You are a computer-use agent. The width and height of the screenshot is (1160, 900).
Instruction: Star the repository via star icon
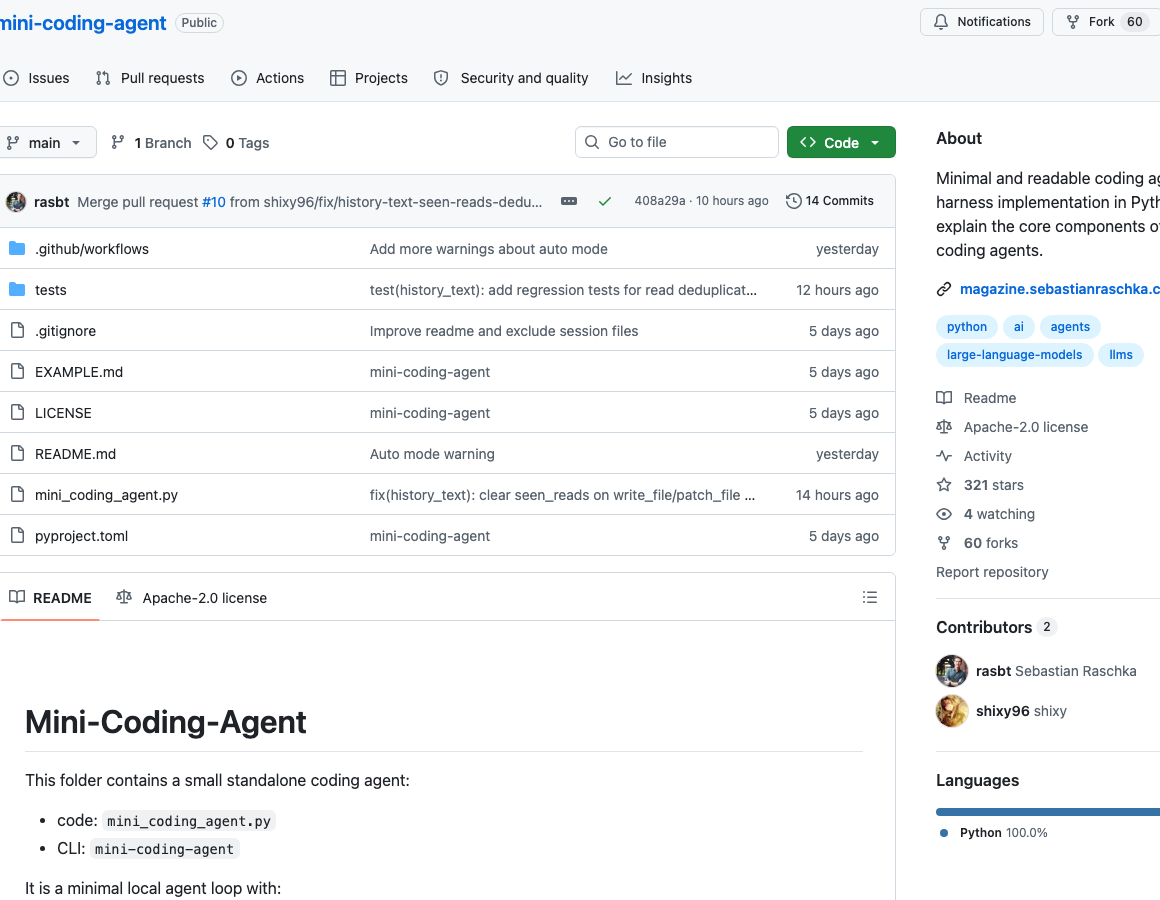click(x=943, y=485)
